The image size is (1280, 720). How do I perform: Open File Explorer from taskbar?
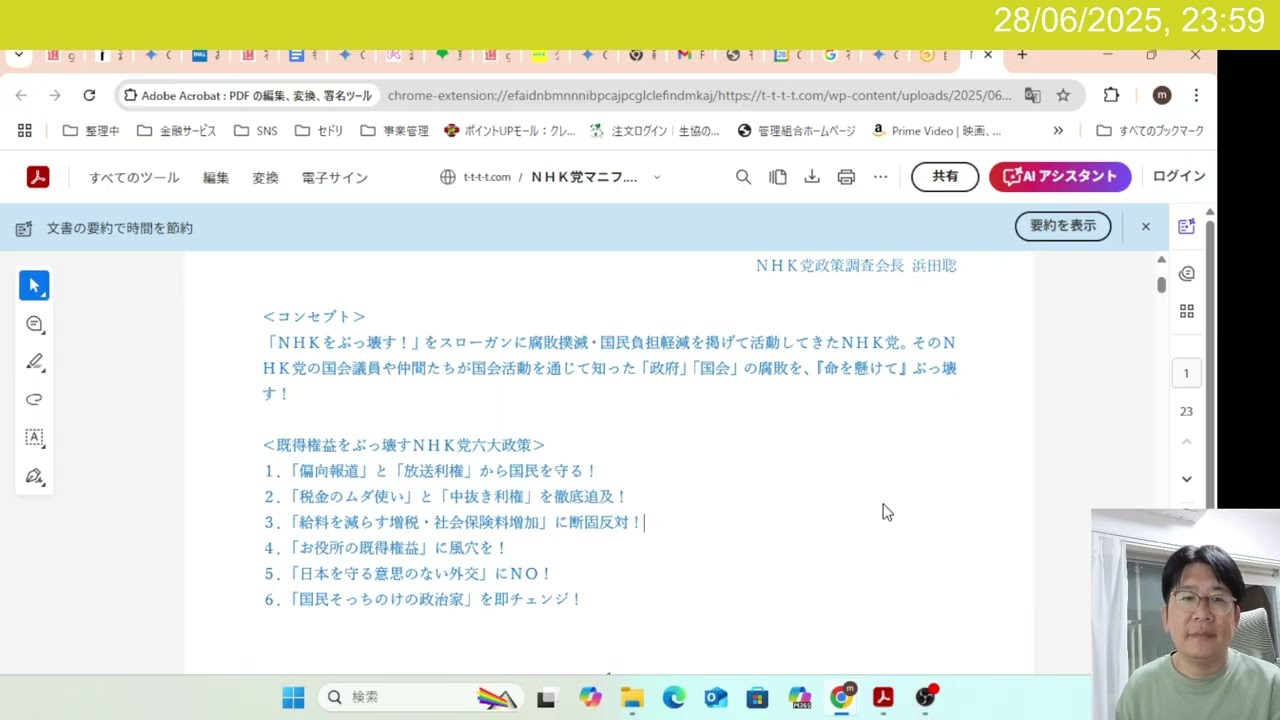tap(632, 697)
